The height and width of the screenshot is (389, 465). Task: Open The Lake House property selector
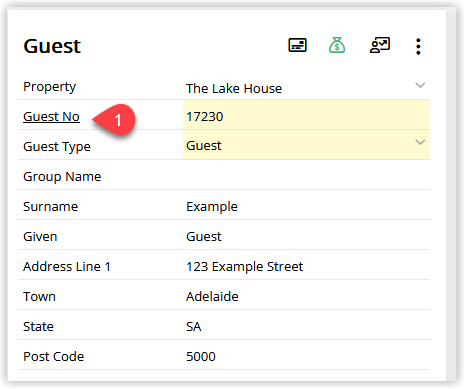coord(306,88)
